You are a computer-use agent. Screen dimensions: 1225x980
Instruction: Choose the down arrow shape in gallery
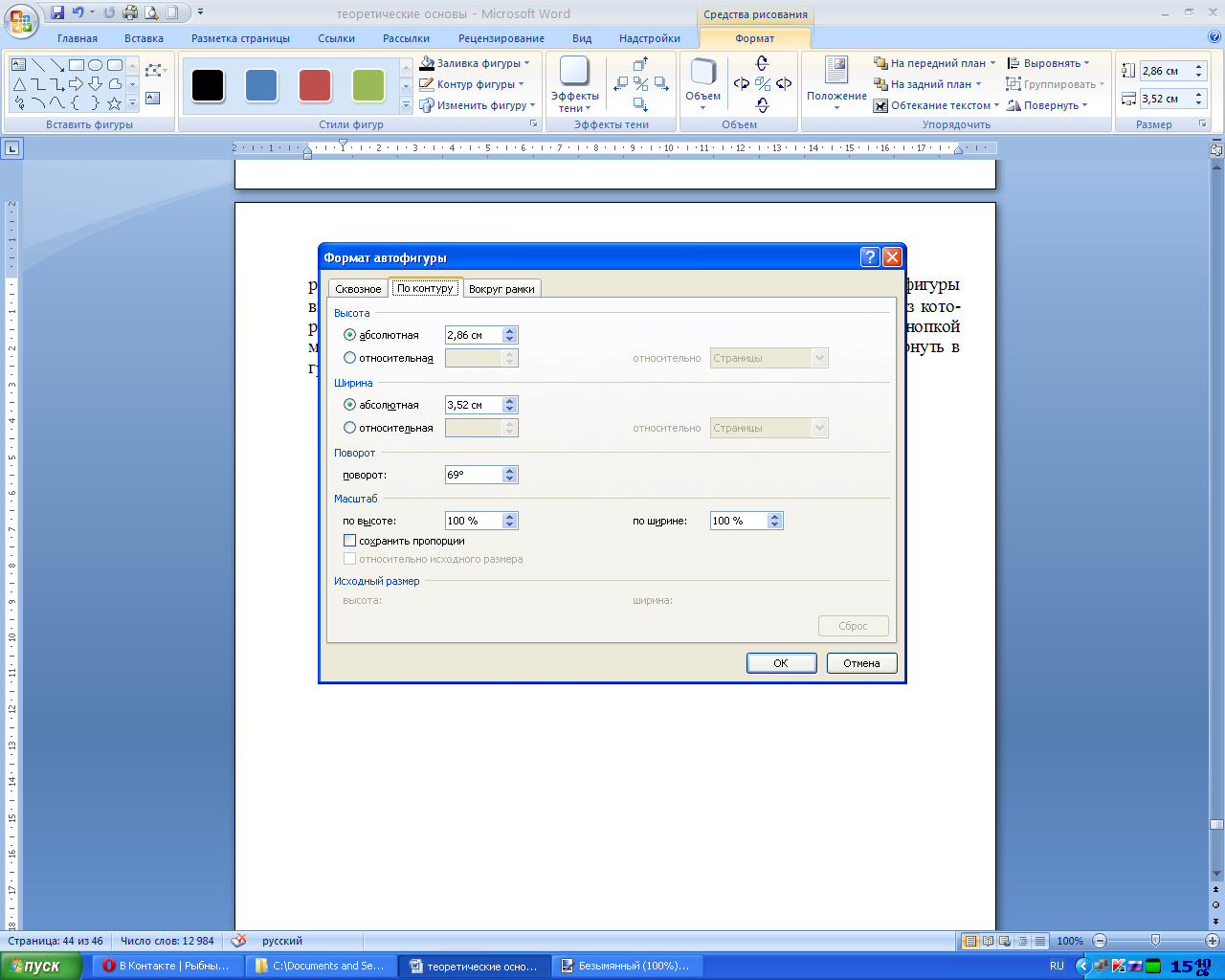coord(96,84)
